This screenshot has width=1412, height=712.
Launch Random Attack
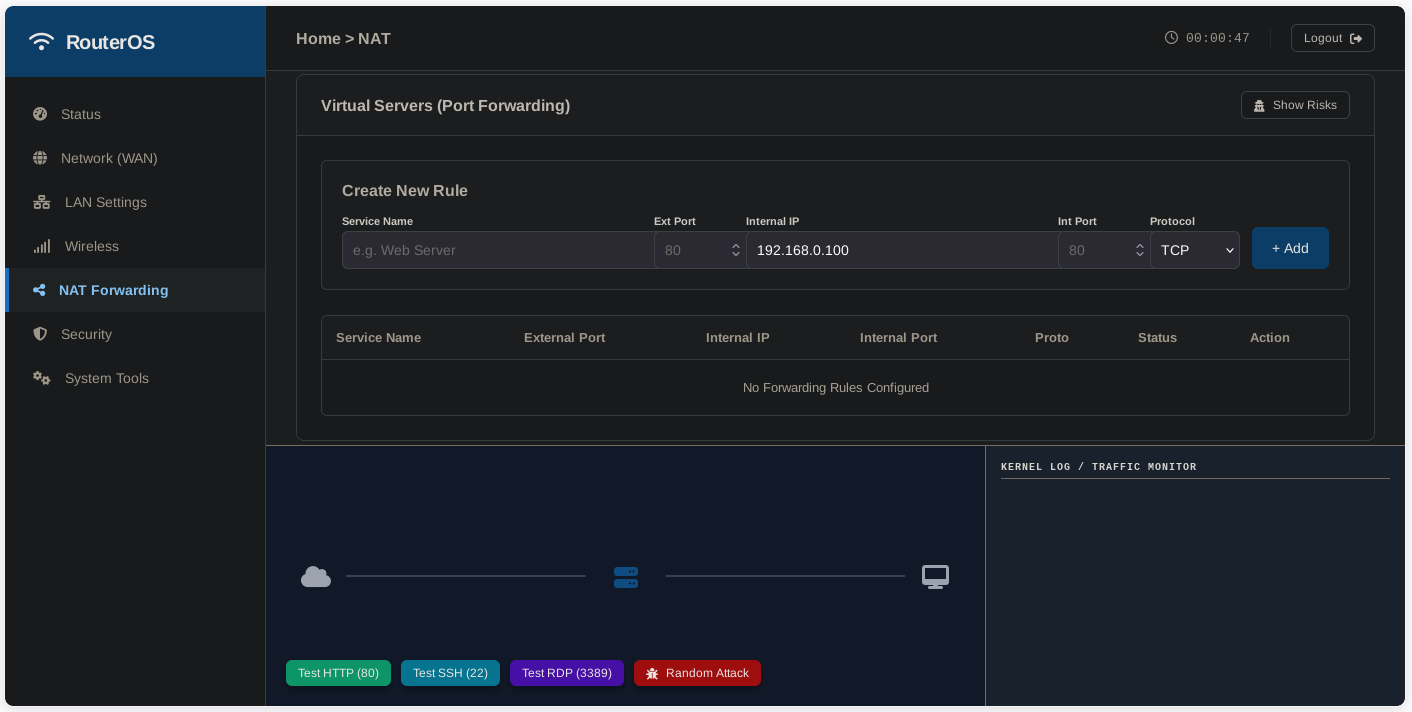(x=697, y=673)
